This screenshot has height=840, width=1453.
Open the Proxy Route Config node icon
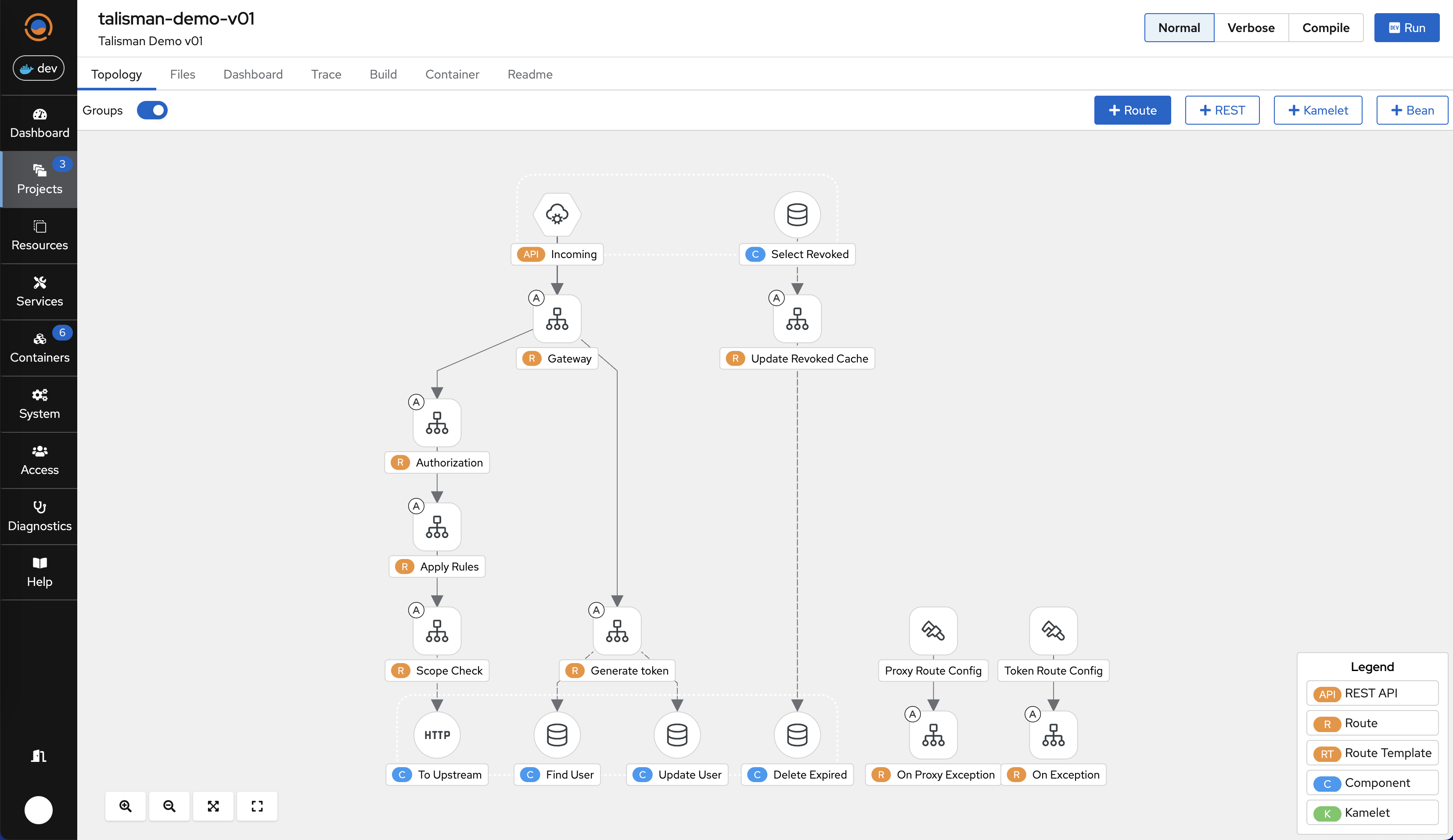(x=933, y=631)
